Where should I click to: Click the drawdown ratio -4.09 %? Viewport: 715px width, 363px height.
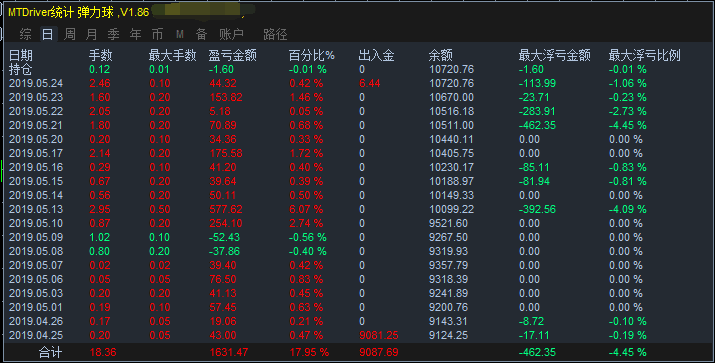click(x=627, y=209)
